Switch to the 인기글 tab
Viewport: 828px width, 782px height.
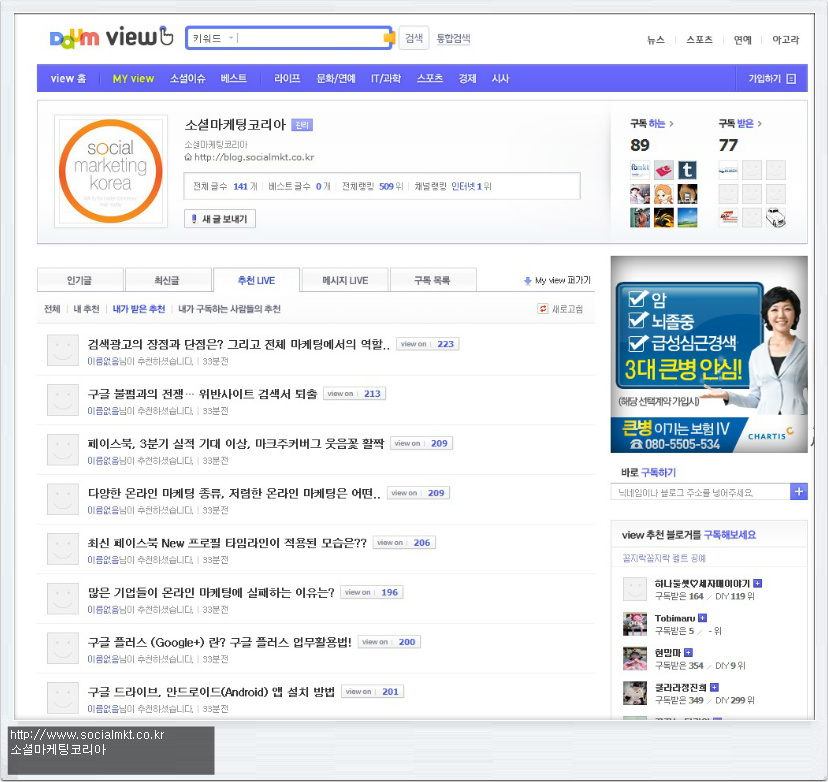point(80,280)
